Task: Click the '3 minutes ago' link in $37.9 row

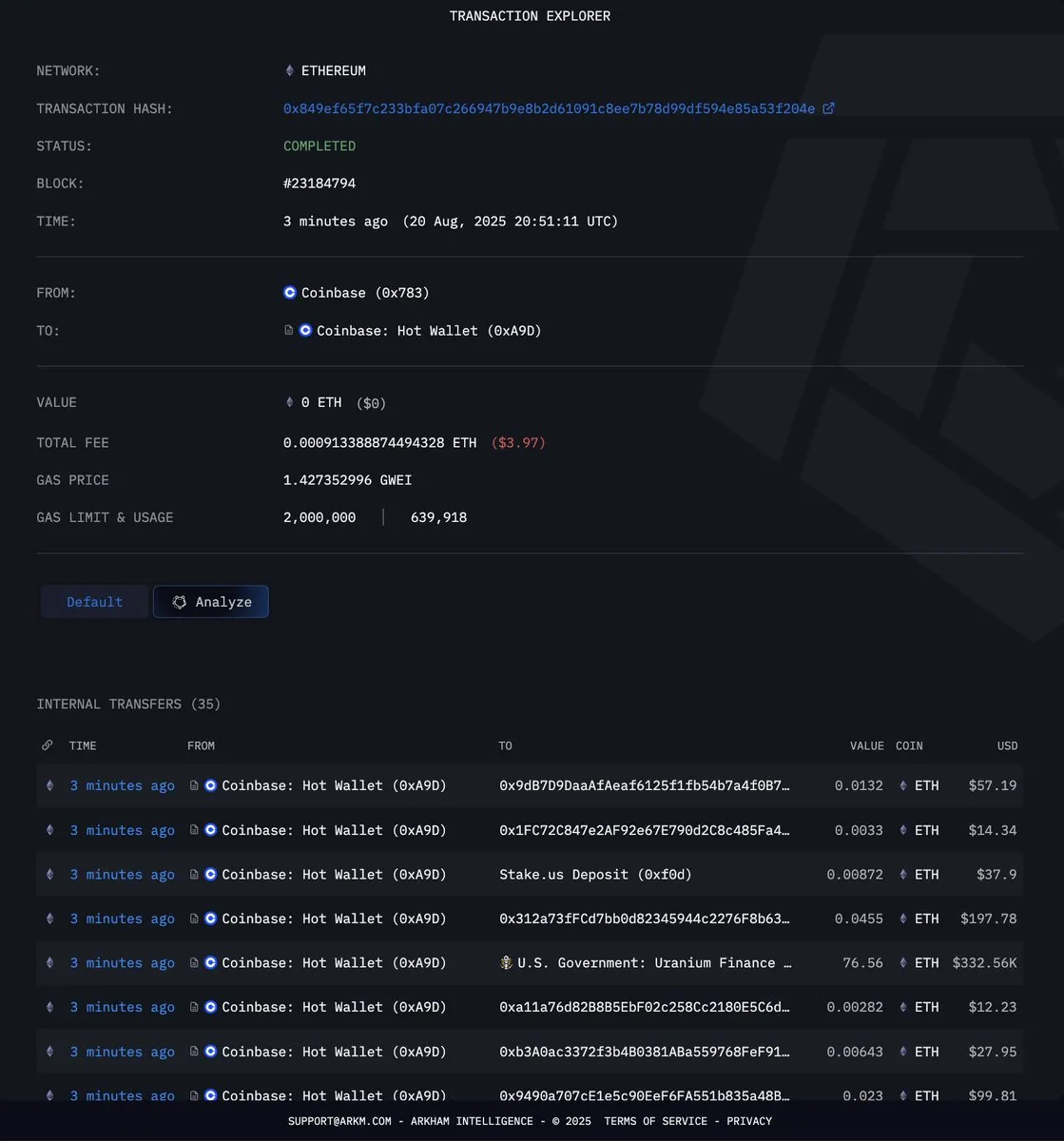Action: tap(122, 875)
